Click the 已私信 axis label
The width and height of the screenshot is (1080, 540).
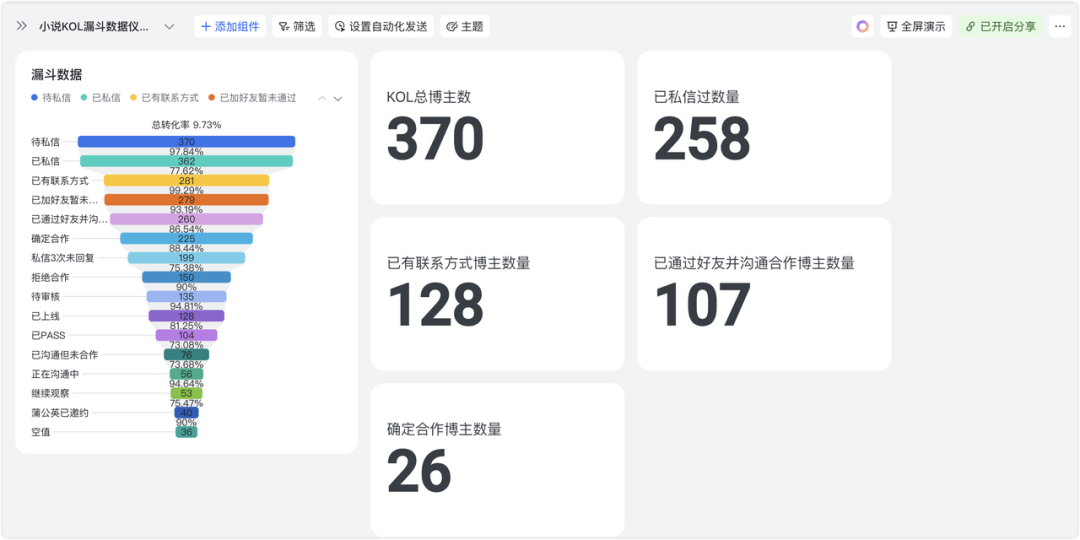[x=45, y=161]
